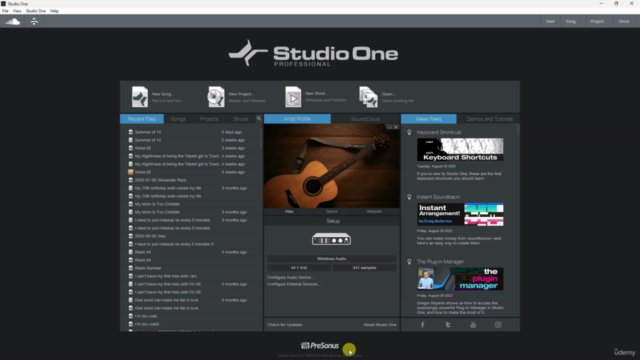Open 2020-07-05 Alexander Piece

pyautogui.click(x=191, y=180)
